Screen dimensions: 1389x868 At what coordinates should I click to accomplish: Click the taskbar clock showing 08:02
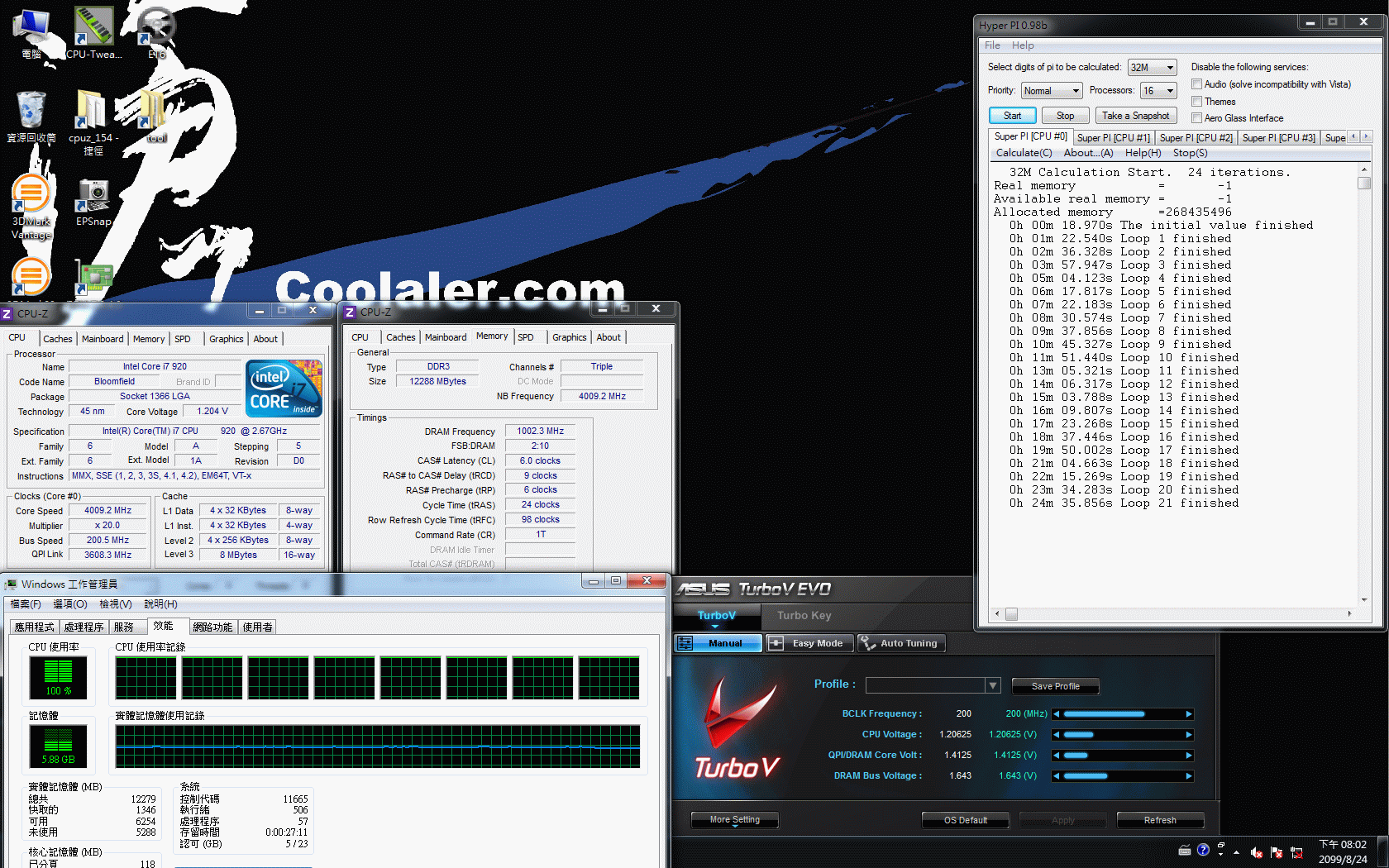1343,851
